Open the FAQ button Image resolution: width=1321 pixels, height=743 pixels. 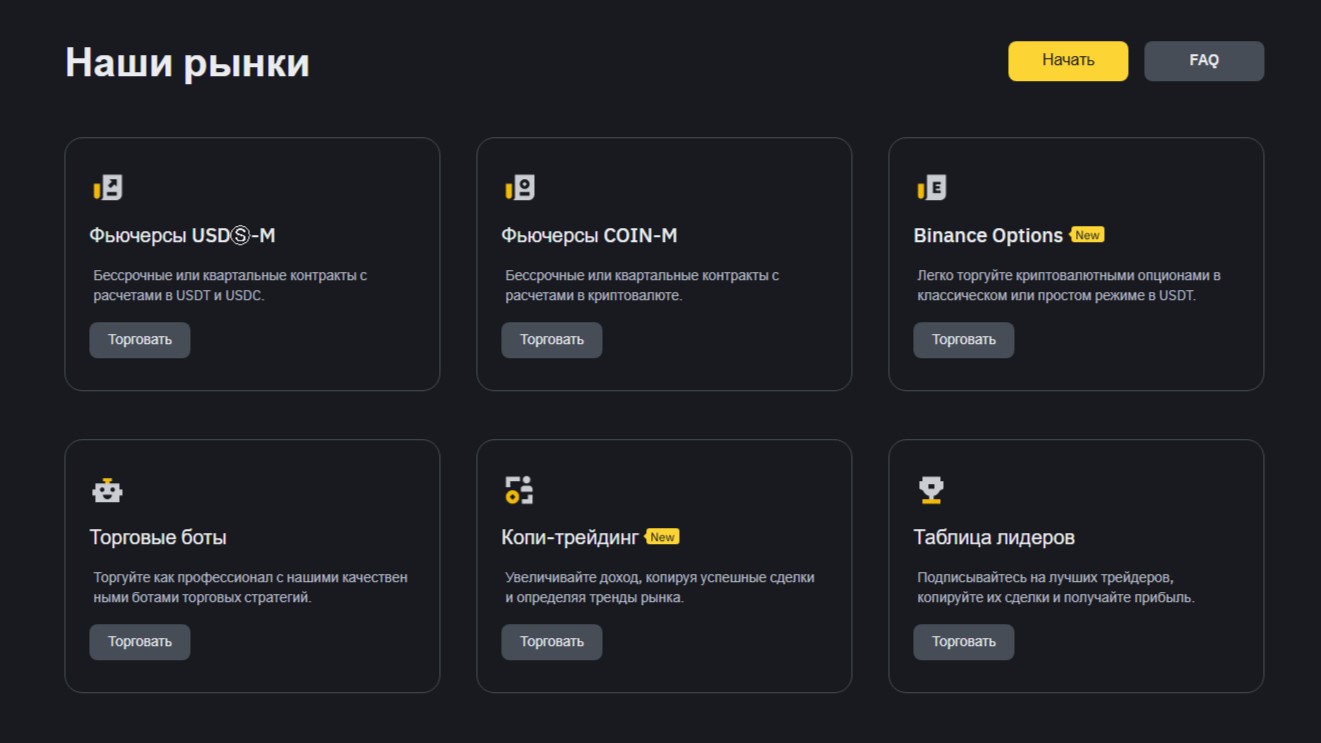1204,61
